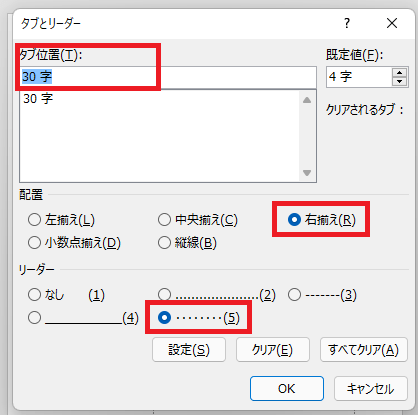Image resolution: width=418 pixels, height=415 pixels.
Task: Confirm with the OK button
Action: (x=287, y=389)
